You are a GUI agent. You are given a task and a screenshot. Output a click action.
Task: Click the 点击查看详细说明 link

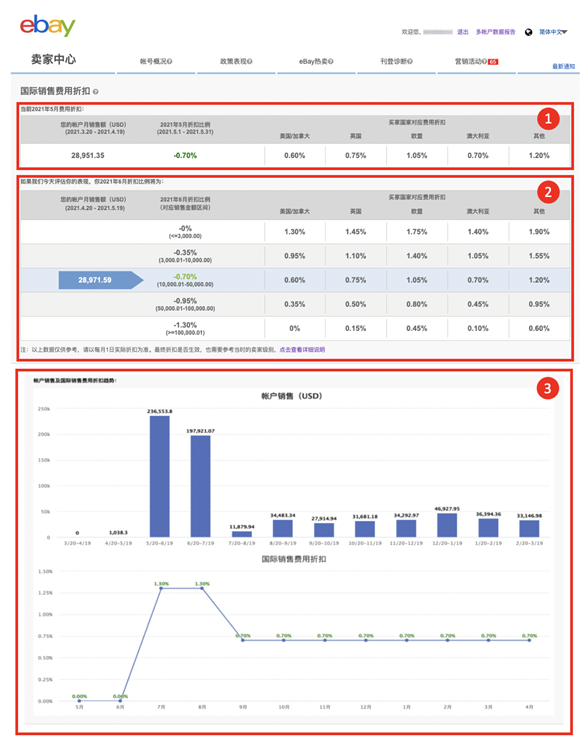302,350
